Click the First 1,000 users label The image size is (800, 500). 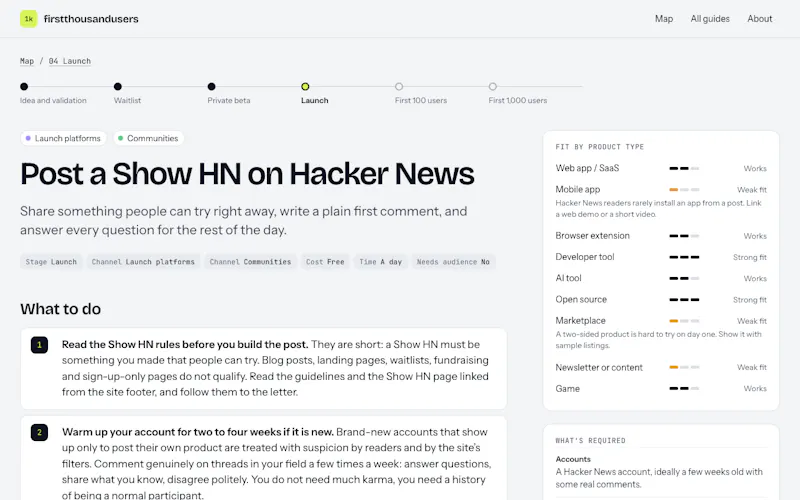(x=517, y=101)
